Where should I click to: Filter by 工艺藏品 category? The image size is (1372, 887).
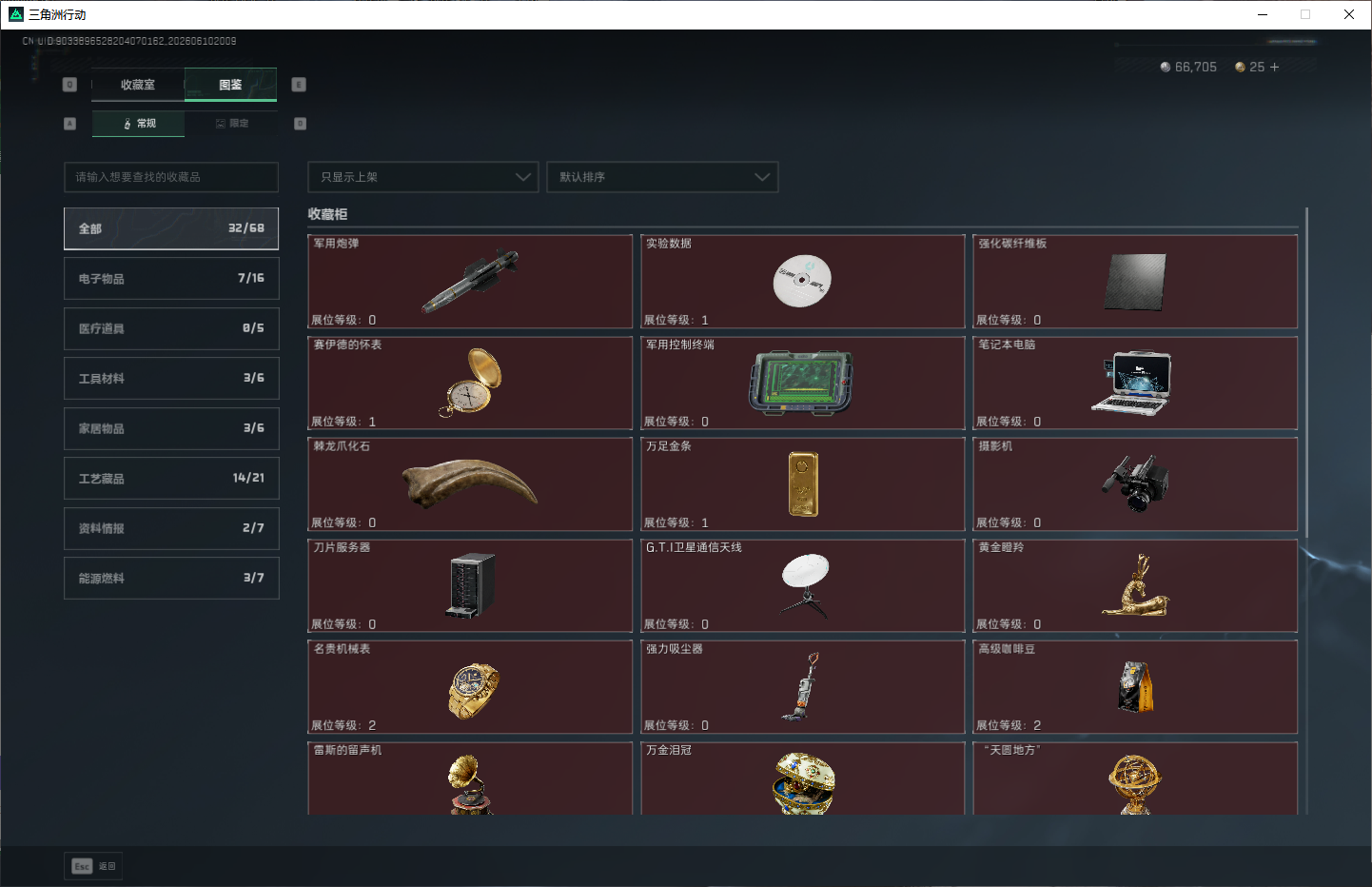(x=171, y=478)
